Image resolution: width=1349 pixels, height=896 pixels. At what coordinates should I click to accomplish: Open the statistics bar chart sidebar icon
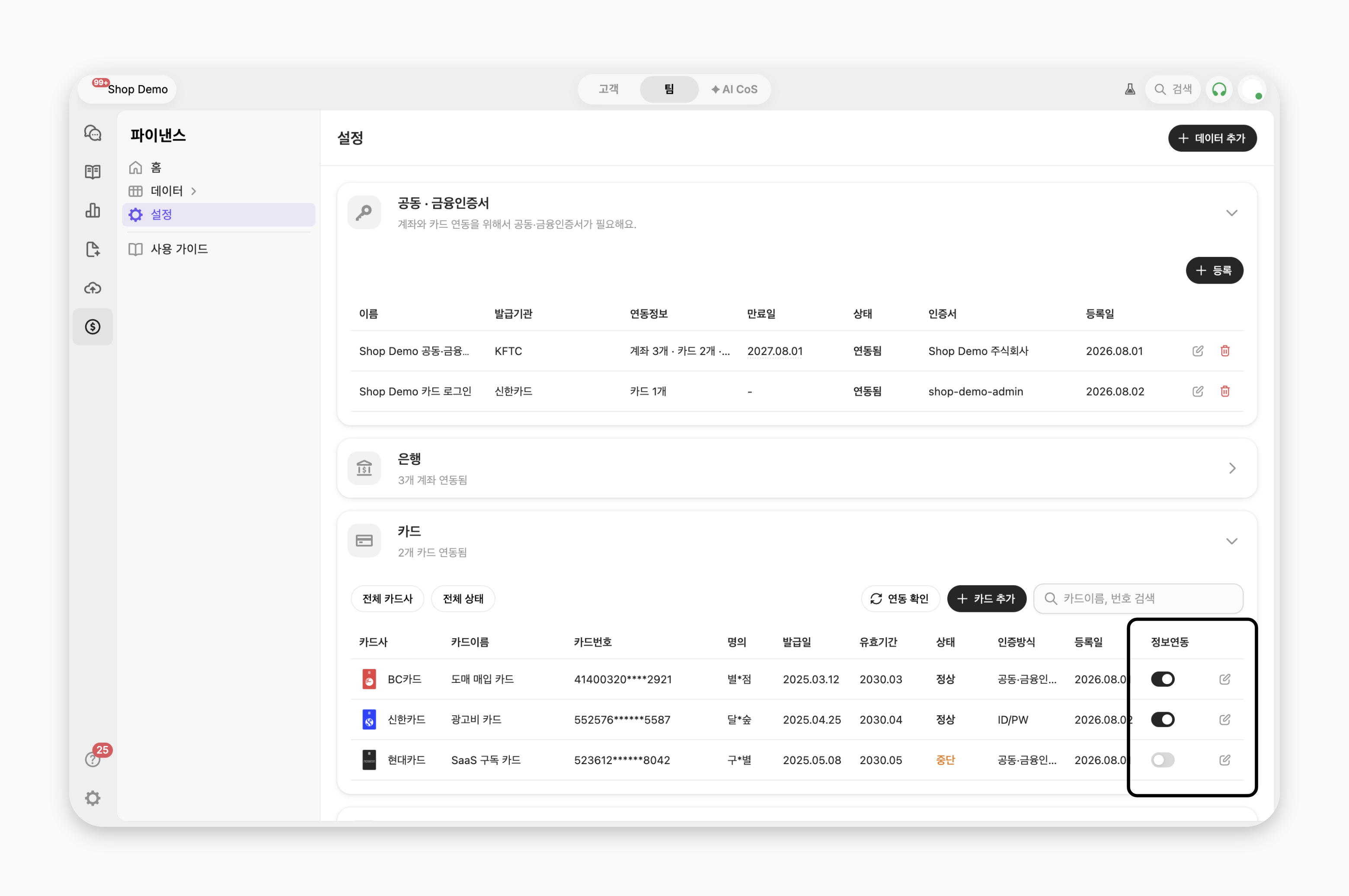(x=93, y=210)
